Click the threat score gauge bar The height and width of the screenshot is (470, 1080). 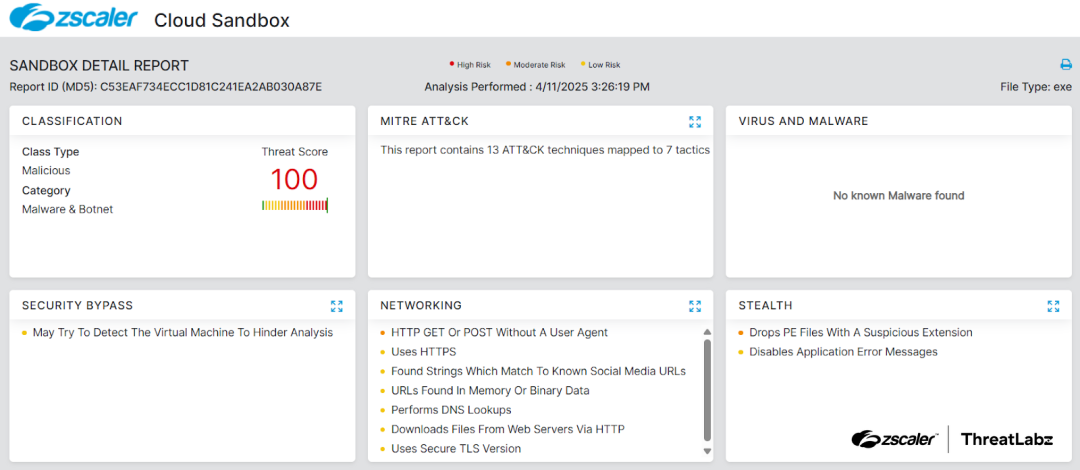[x=294, y=205]
